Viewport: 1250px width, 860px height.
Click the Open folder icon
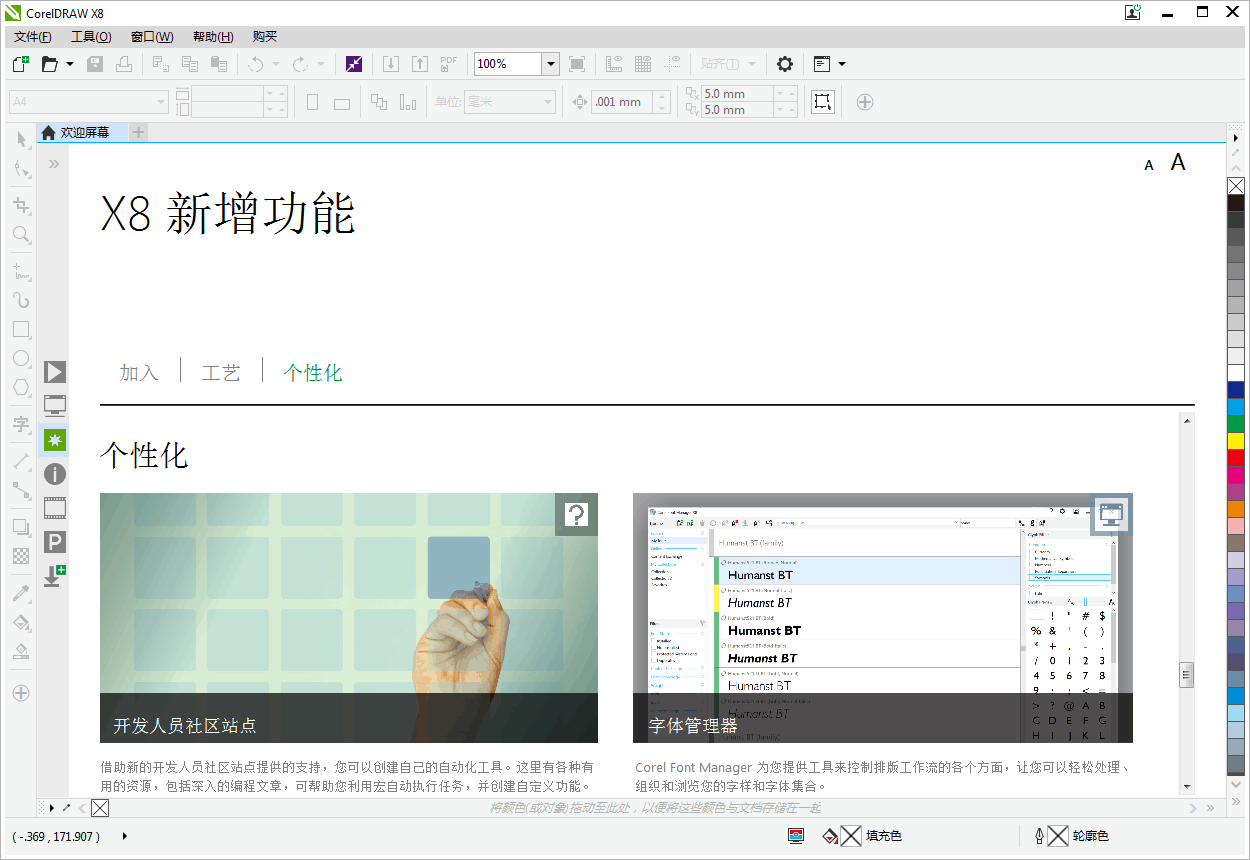pos(49,64)
